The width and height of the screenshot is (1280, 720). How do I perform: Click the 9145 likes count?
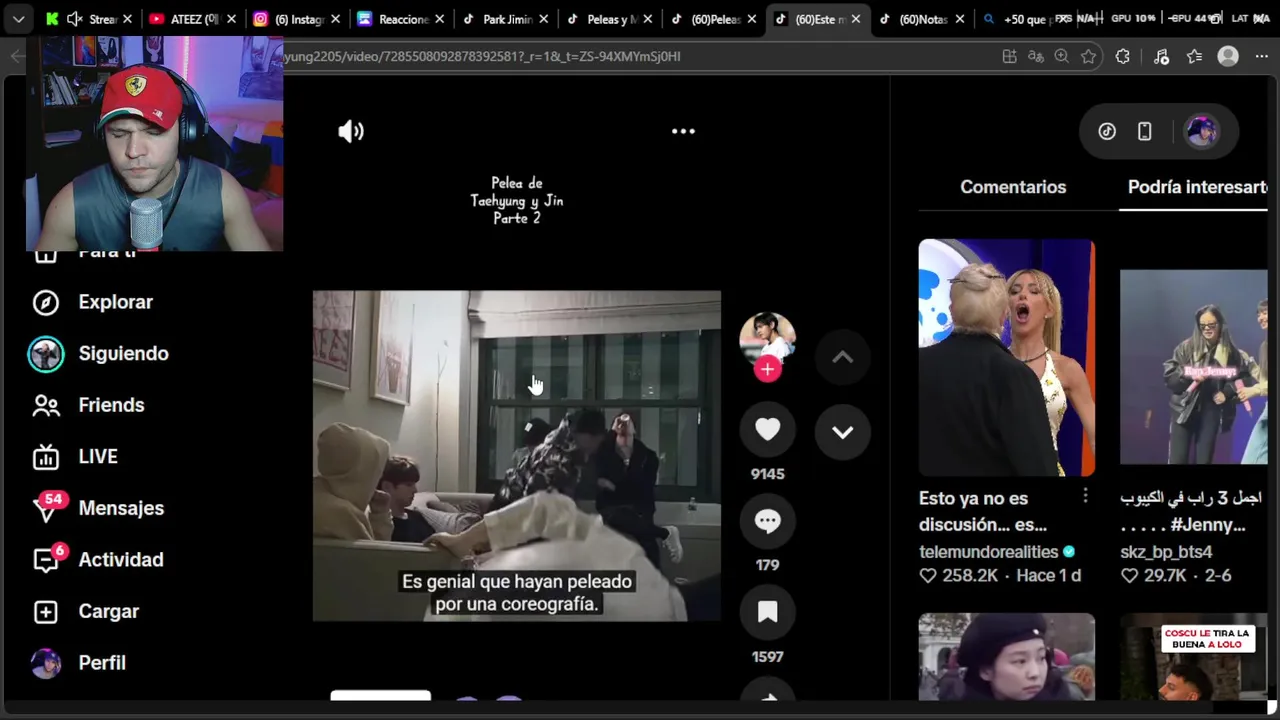click(x=767, y=474)
